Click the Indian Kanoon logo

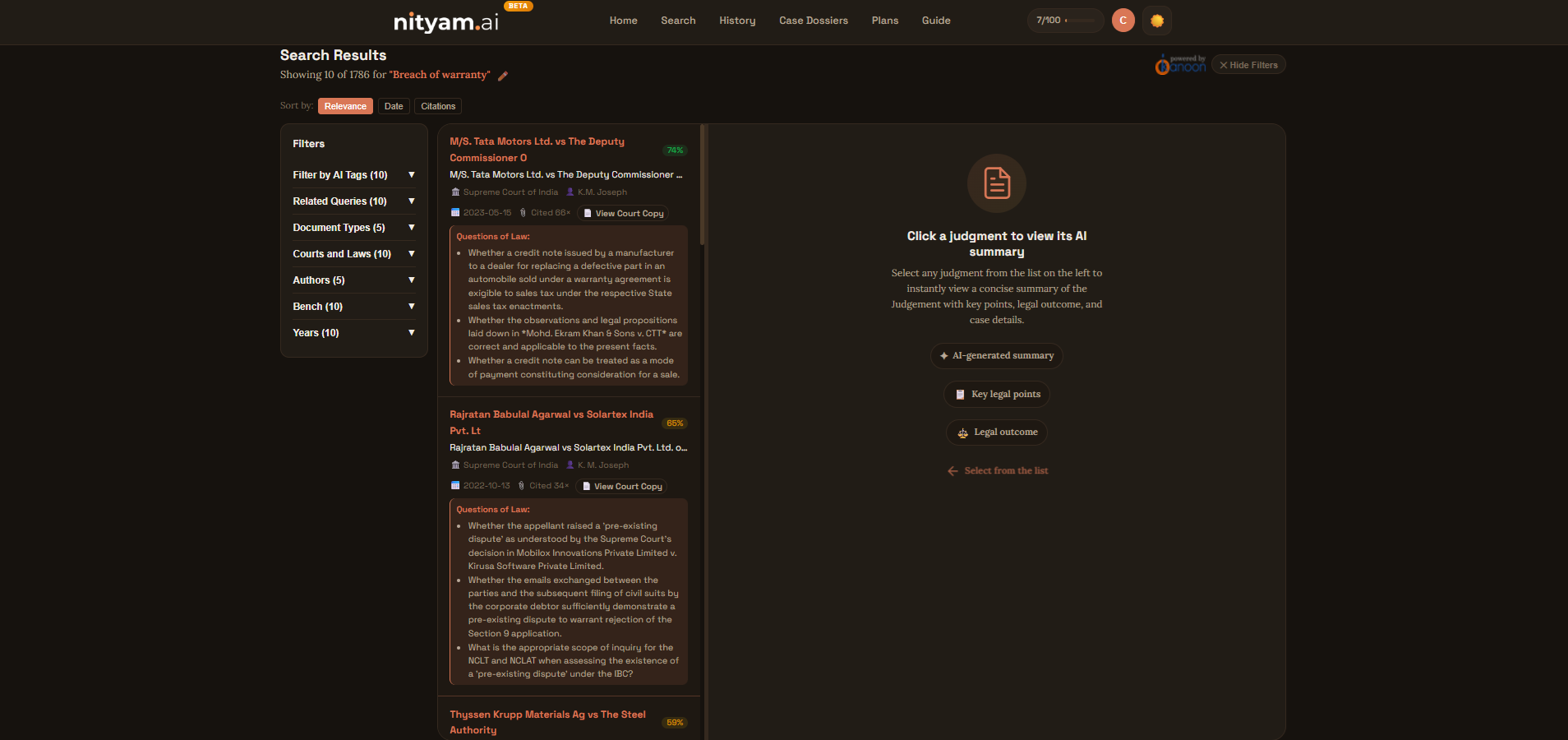pyautogui.click(x=1179, y=64)
